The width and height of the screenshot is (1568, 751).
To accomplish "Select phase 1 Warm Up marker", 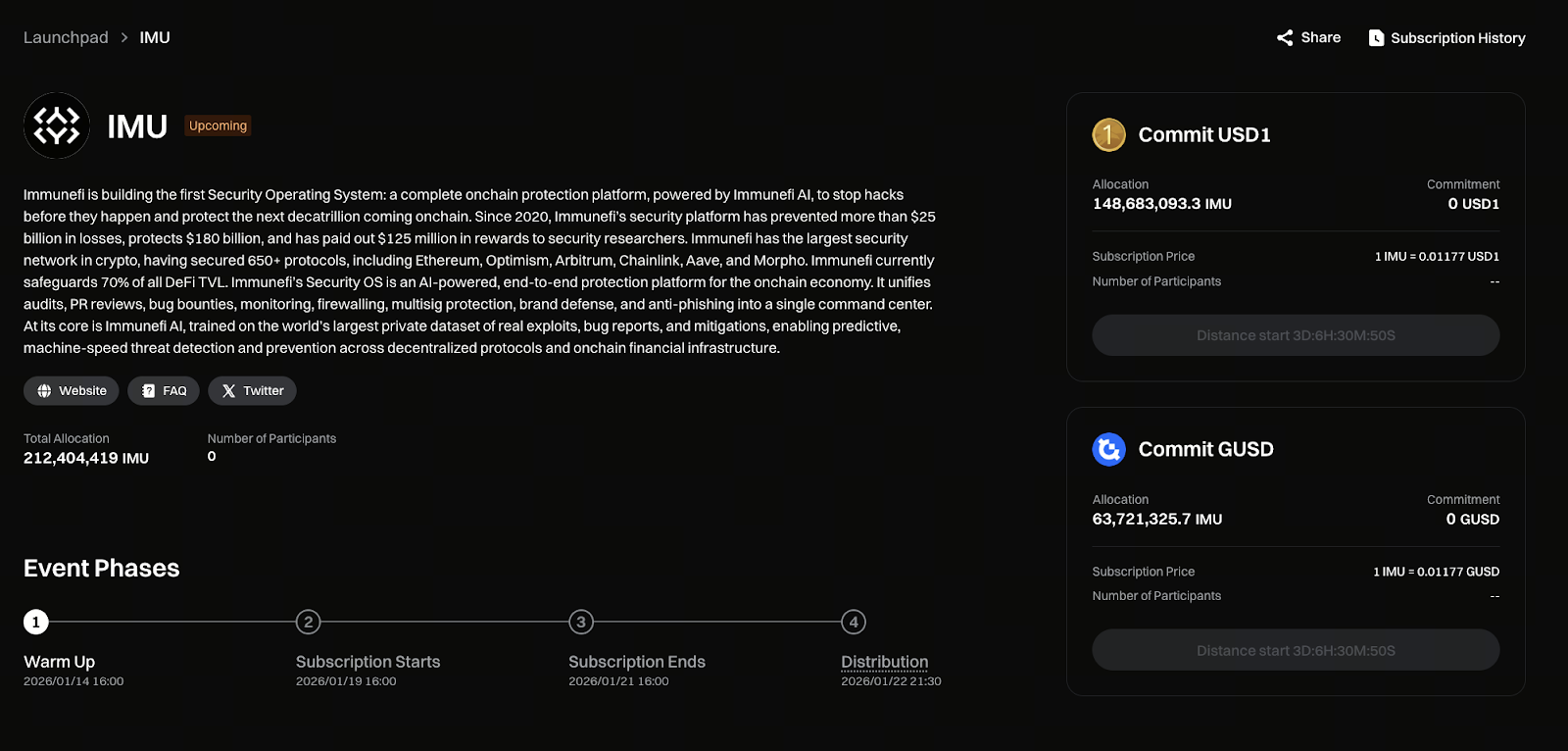I will click(36, 622).
